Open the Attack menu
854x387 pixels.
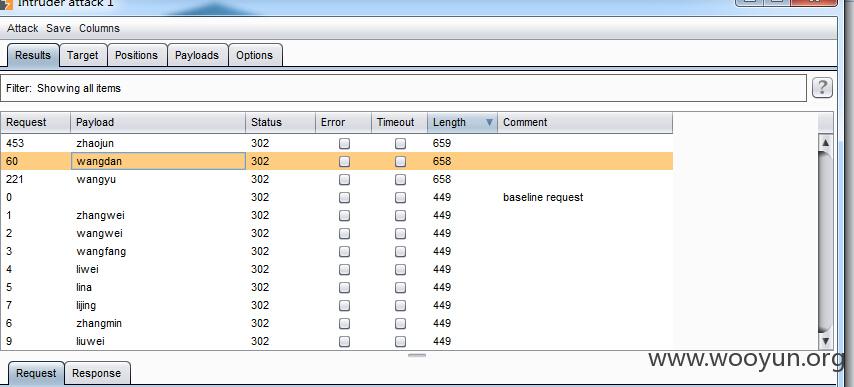click(22, 28)
